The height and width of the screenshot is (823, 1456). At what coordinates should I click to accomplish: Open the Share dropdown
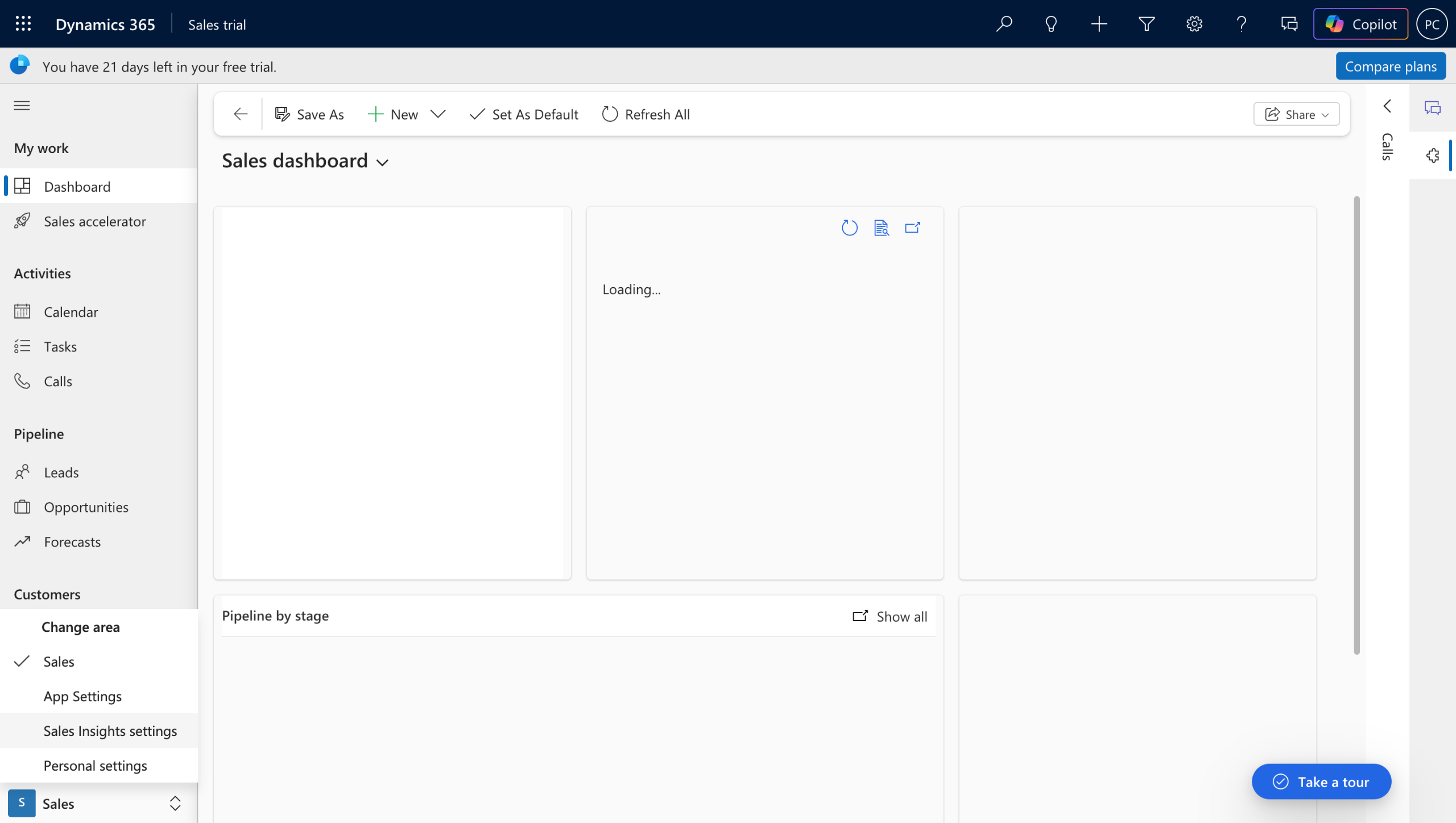(x=1296, y=114)
